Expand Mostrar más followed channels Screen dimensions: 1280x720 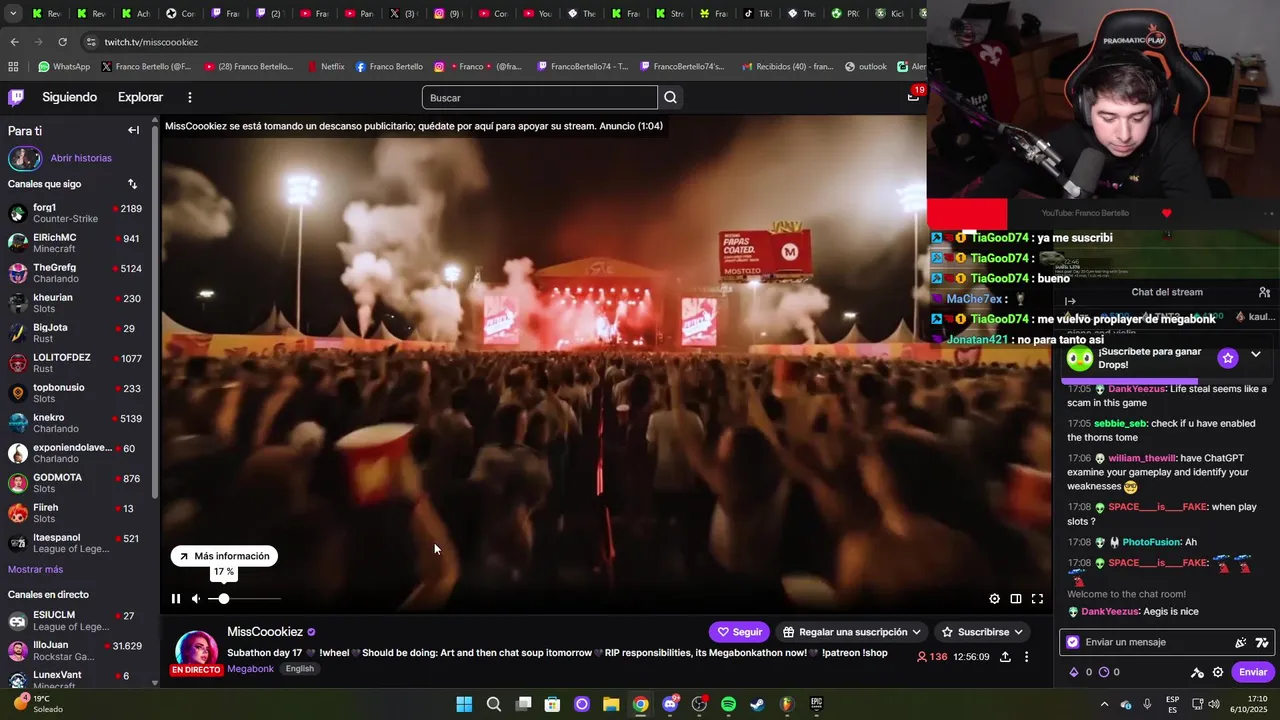[x=35, y=570]
